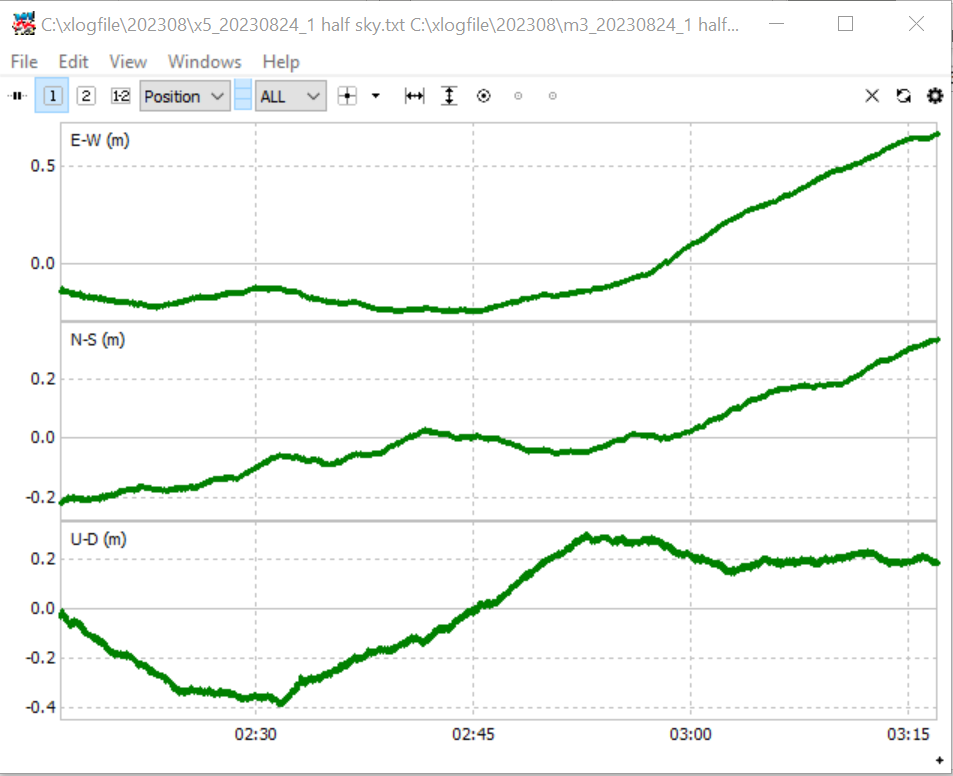The width and height of the screenshot is (953, 776).
Task: Open the File menu
Action: tap(24, 62)
